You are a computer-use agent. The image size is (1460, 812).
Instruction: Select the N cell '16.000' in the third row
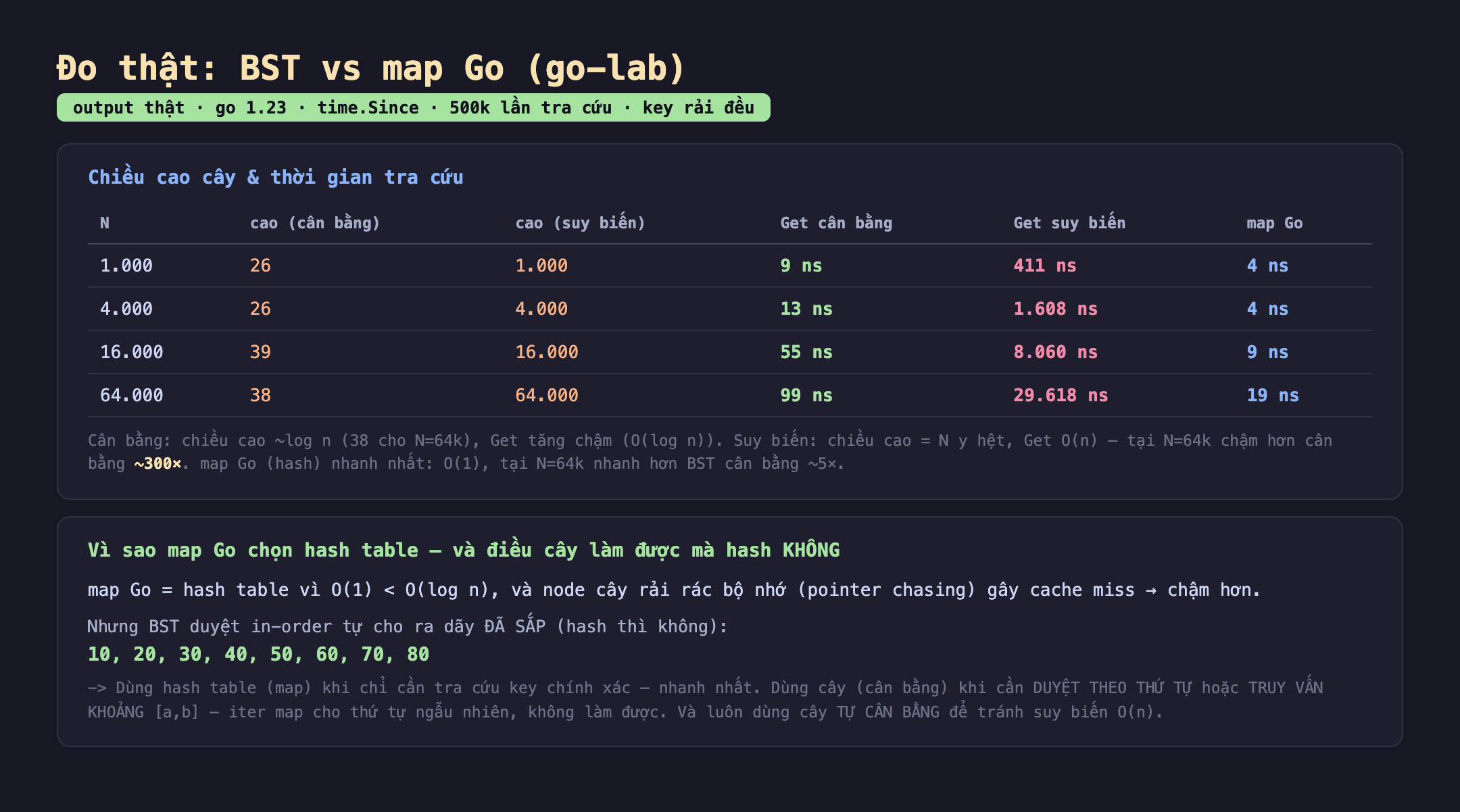(132, 352)
